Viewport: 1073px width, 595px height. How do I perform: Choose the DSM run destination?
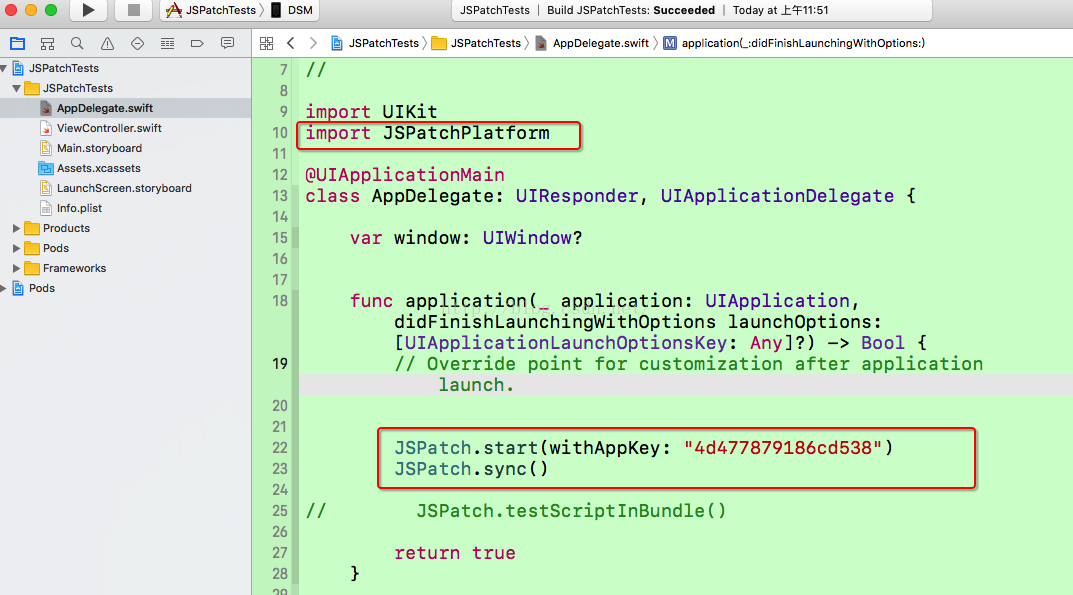coord(292,10)
